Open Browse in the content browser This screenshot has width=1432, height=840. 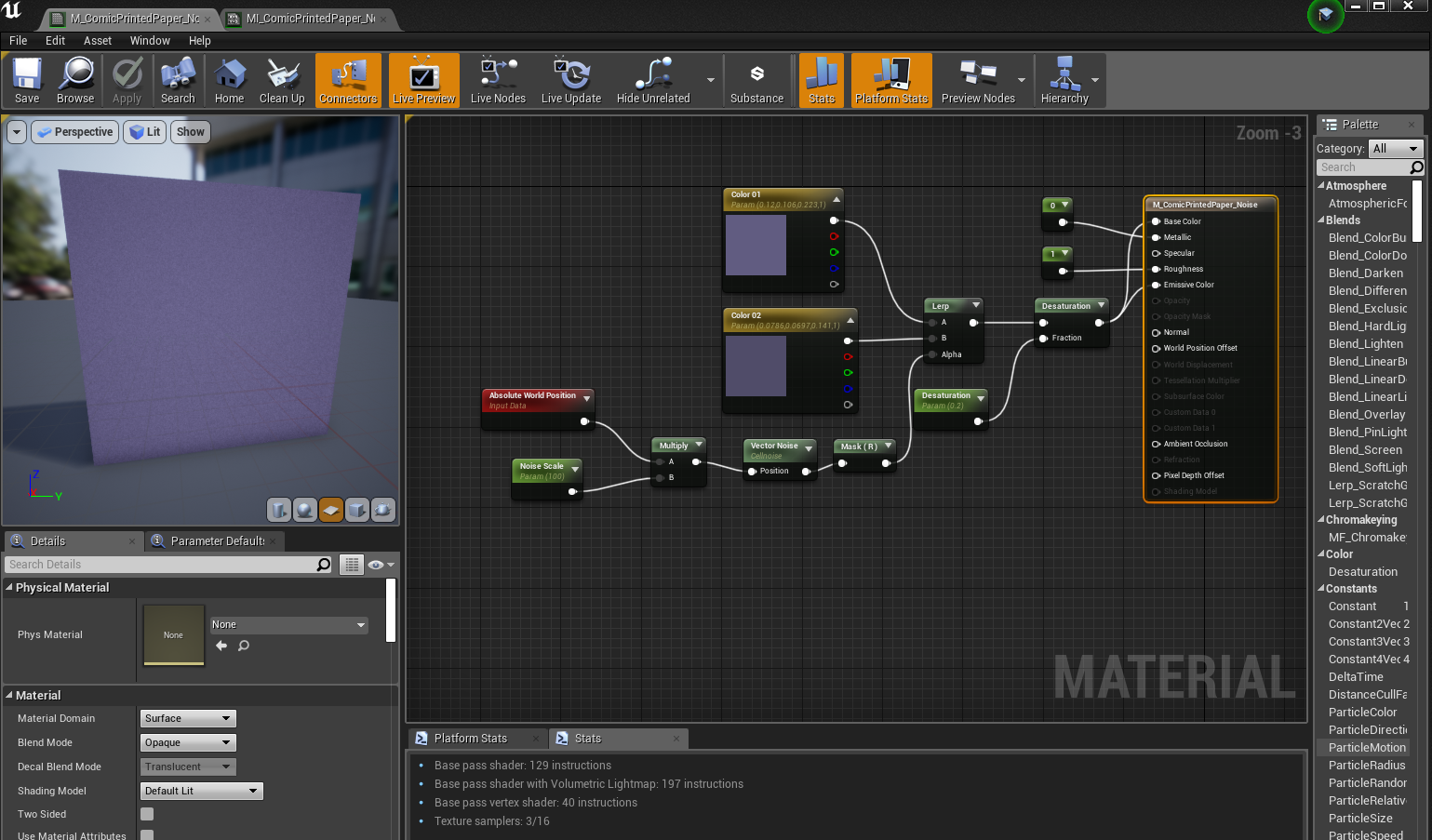tap(75, 80)
